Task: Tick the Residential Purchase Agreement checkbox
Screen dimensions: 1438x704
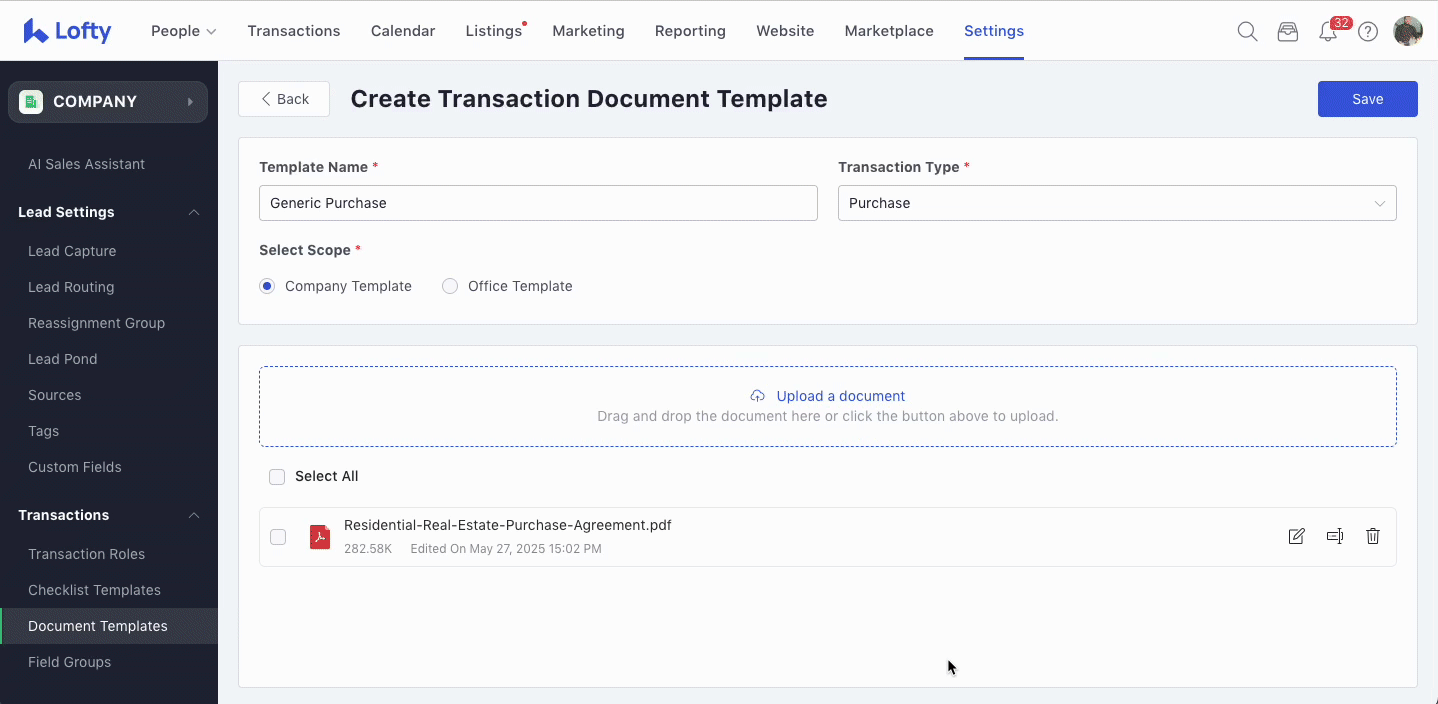Action: [x=278, y=537]
